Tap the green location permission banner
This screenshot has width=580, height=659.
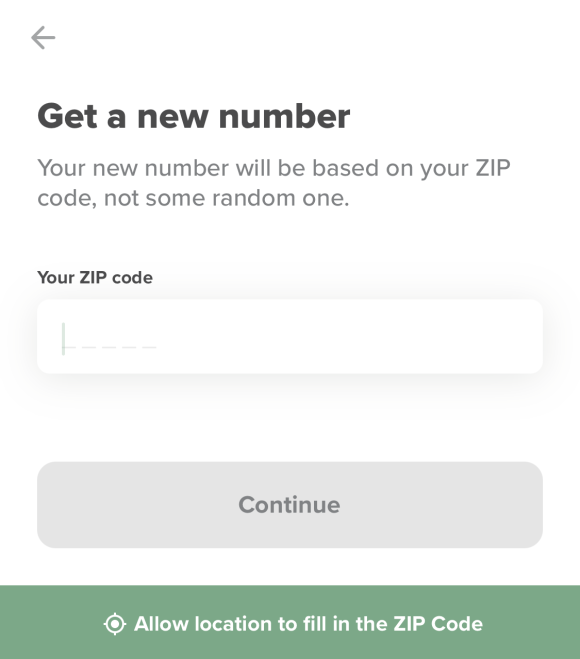(290, 622)
